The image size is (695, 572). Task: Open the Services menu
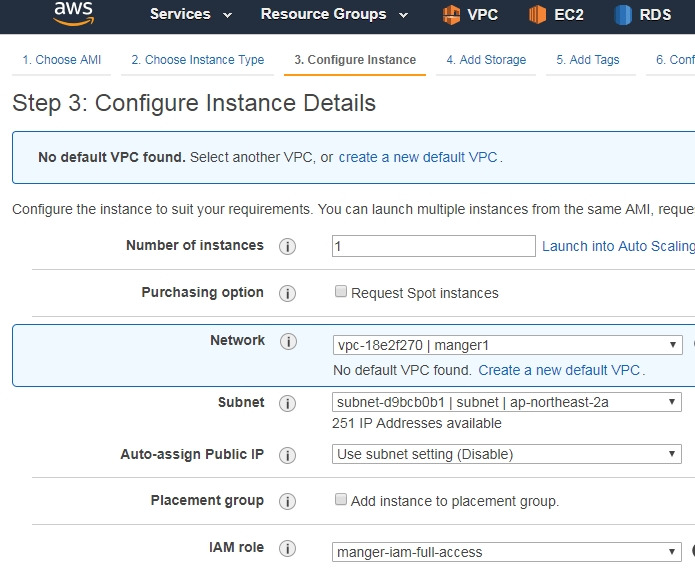point(190,14)
